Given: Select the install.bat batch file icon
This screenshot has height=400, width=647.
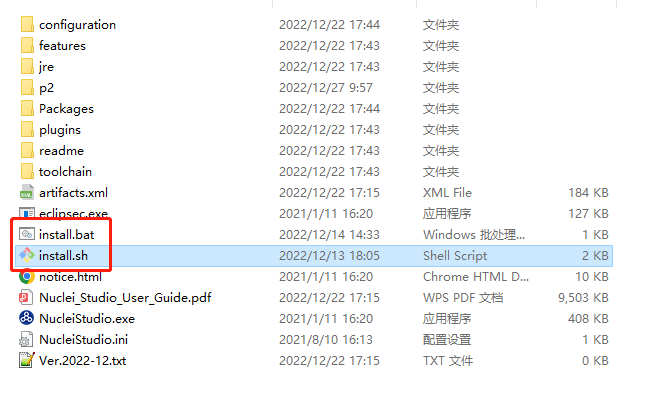Looking at the screenshot, I should [x=27, y=234].
